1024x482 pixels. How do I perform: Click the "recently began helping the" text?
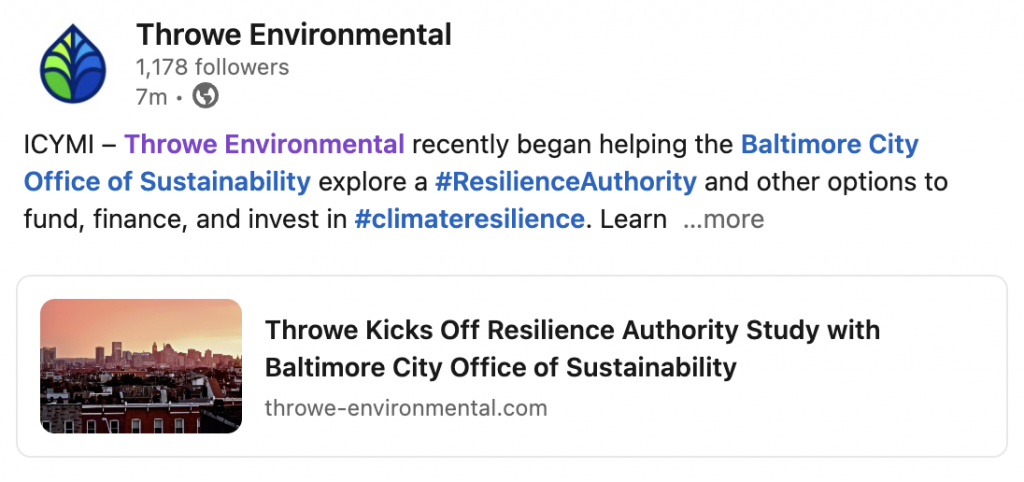pyautogui.click(x=572, y=145)
